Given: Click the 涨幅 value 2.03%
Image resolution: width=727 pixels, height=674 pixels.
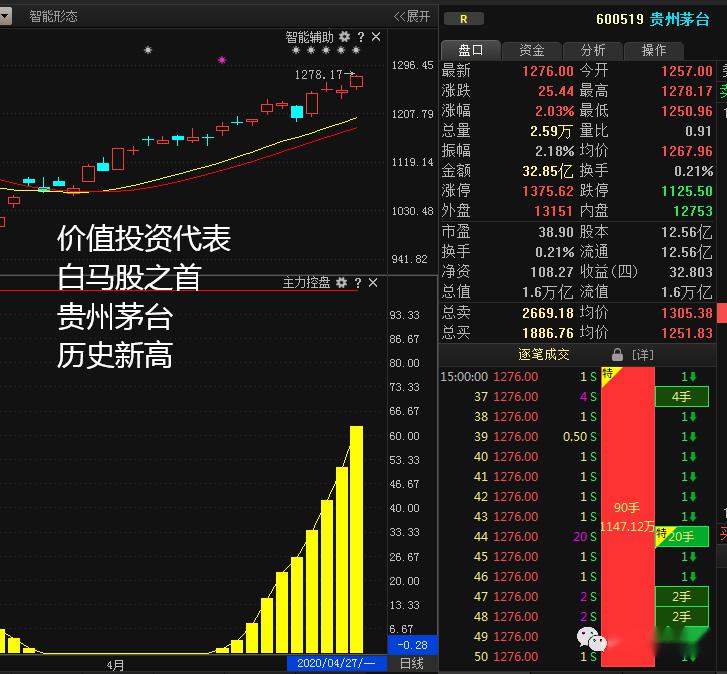Looking at the screenshot, I should 555,111.
